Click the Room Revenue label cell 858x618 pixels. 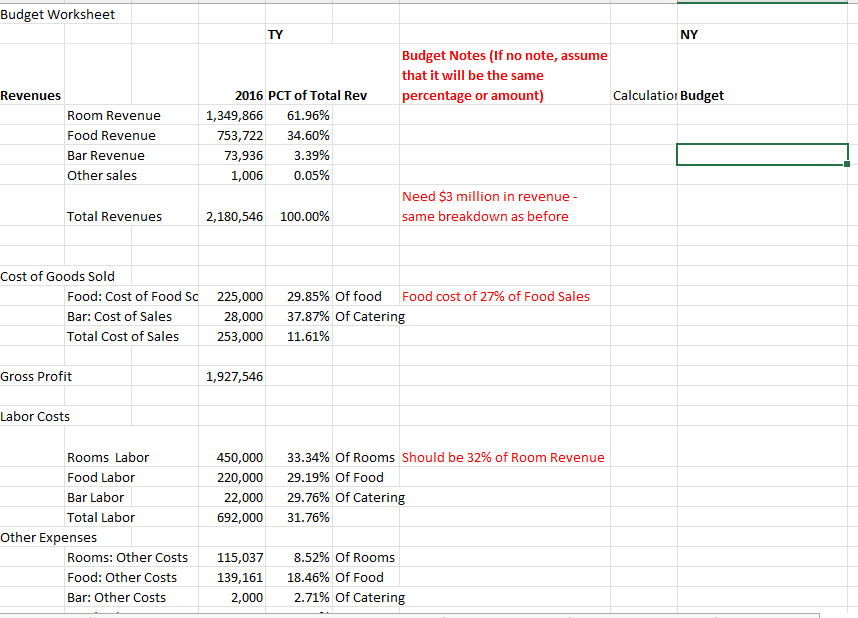coord(113,115)
